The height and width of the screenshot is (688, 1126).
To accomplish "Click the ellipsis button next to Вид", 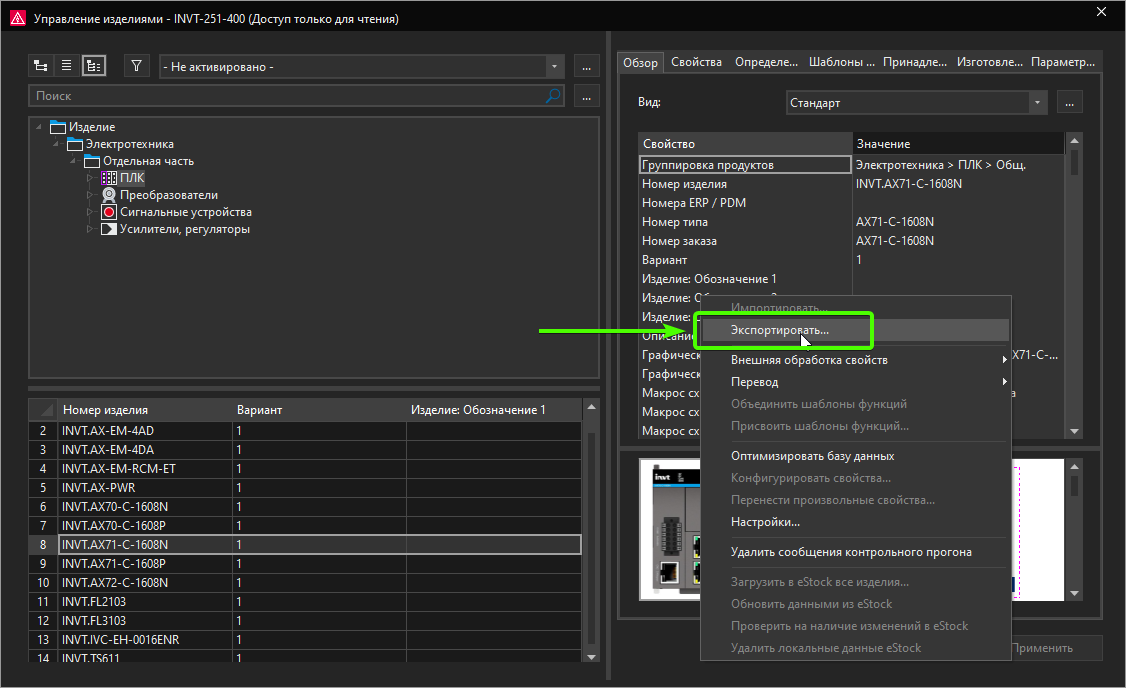I will click(1070, 103).
